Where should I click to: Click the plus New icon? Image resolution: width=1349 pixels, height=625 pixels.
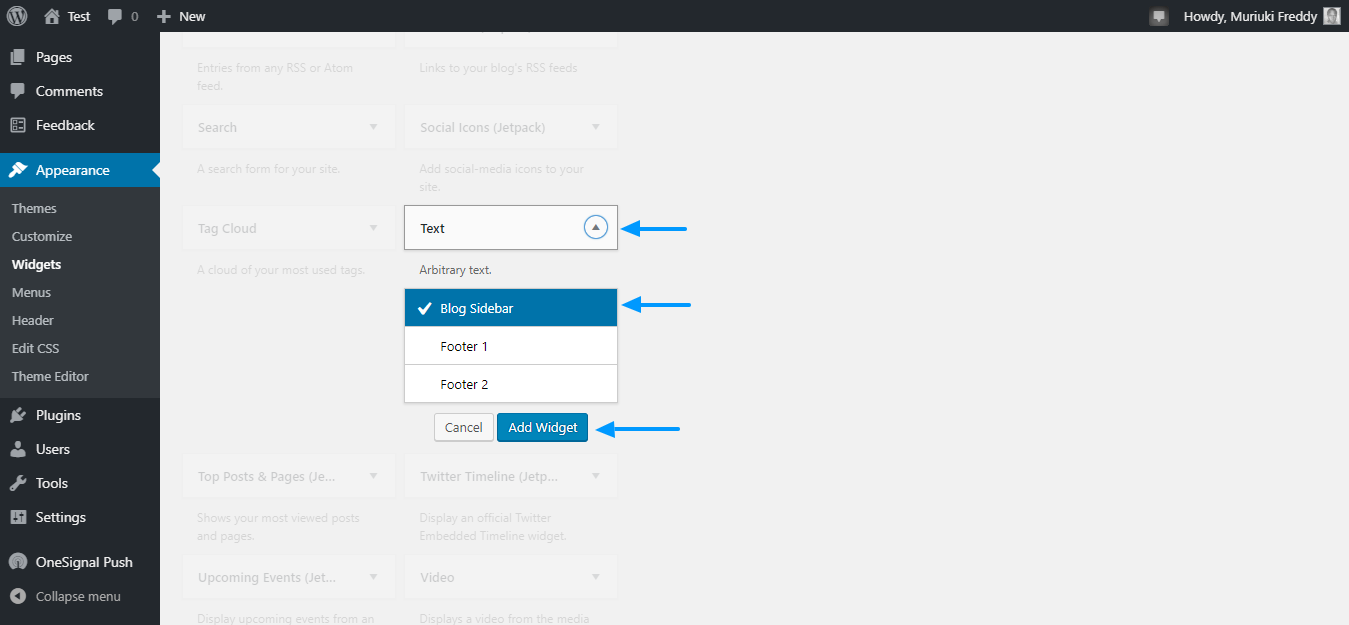(x=164, y=16)
